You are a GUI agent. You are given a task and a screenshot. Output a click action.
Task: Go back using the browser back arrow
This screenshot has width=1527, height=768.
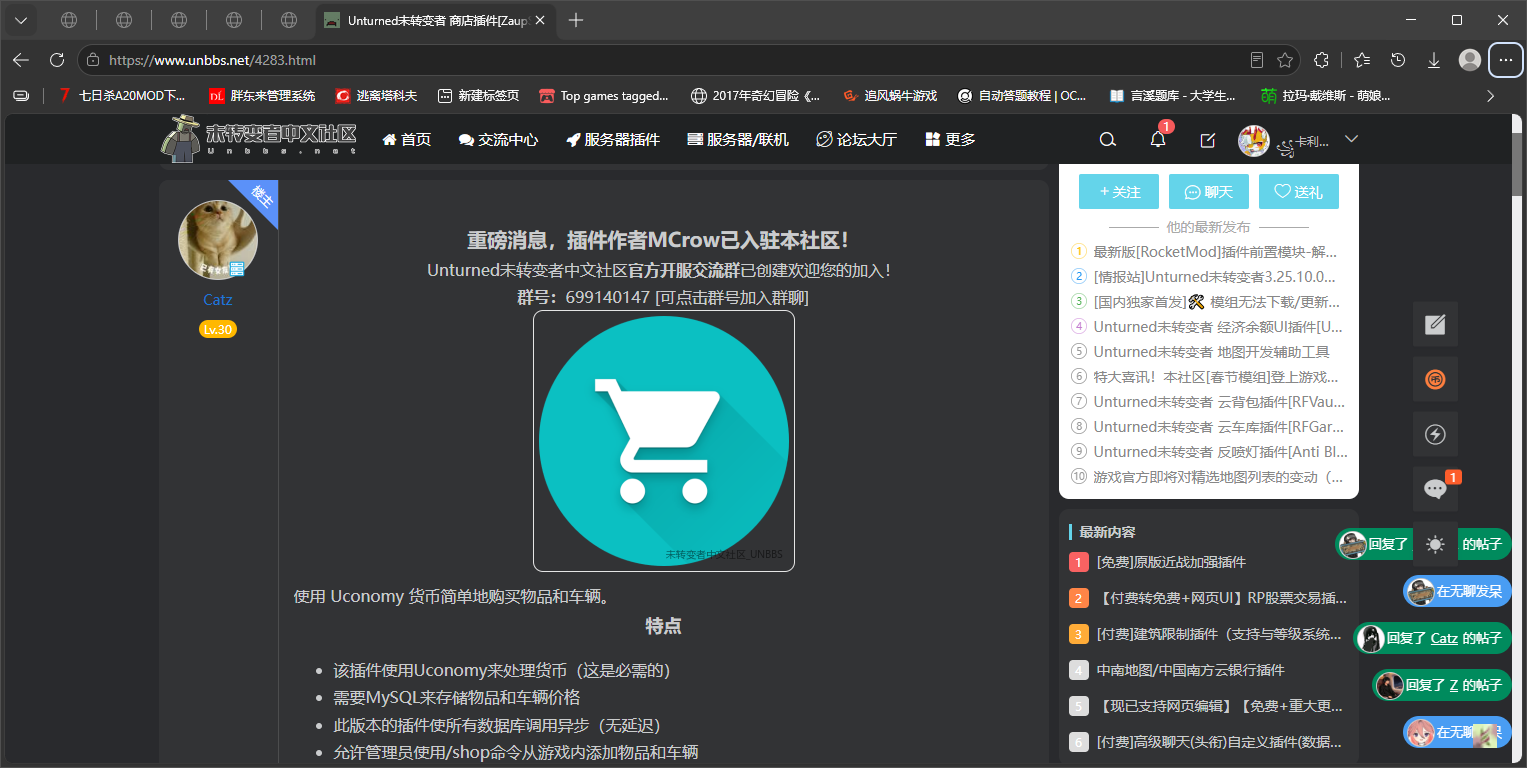(x=21, y=60)
